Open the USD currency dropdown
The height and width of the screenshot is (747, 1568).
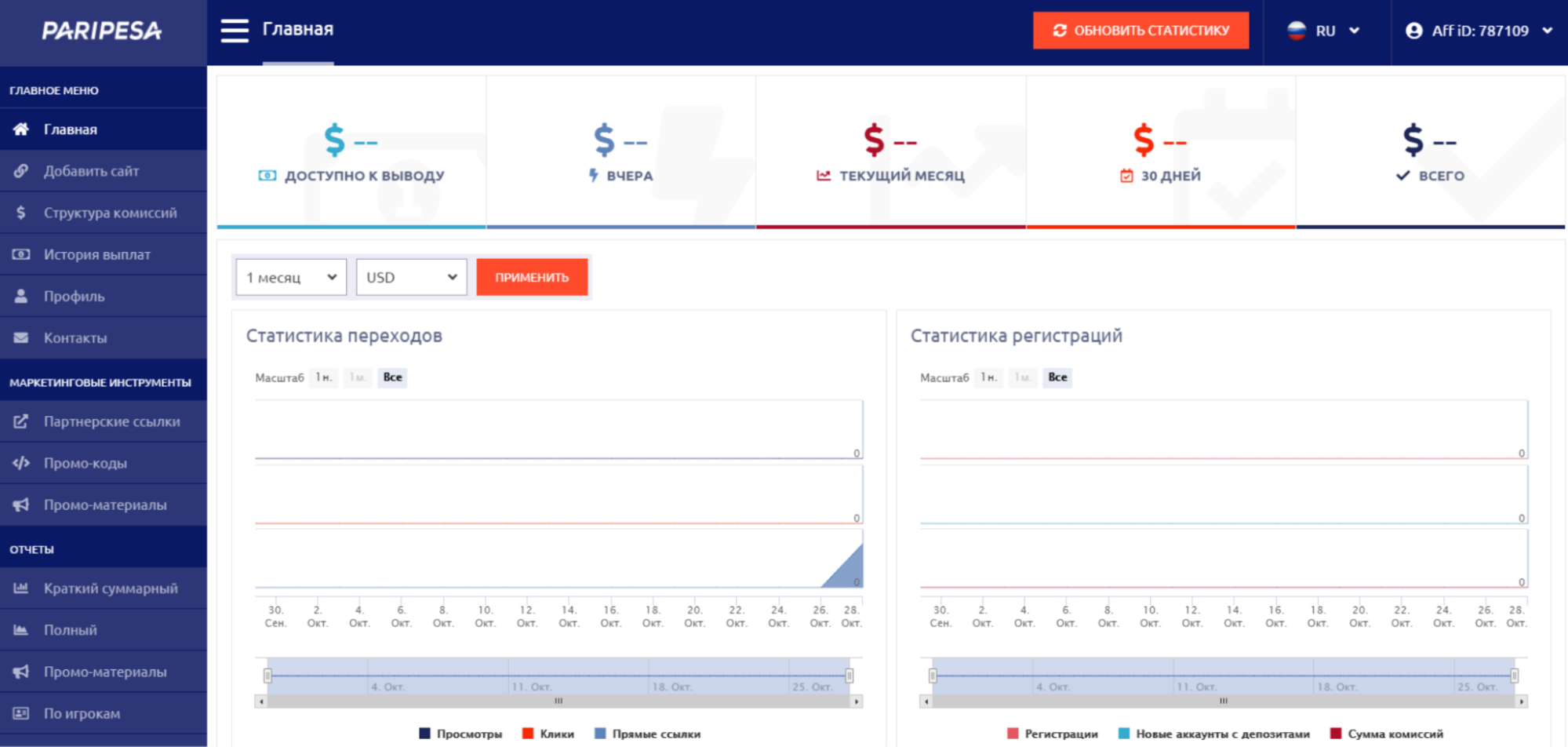(411, 278)
